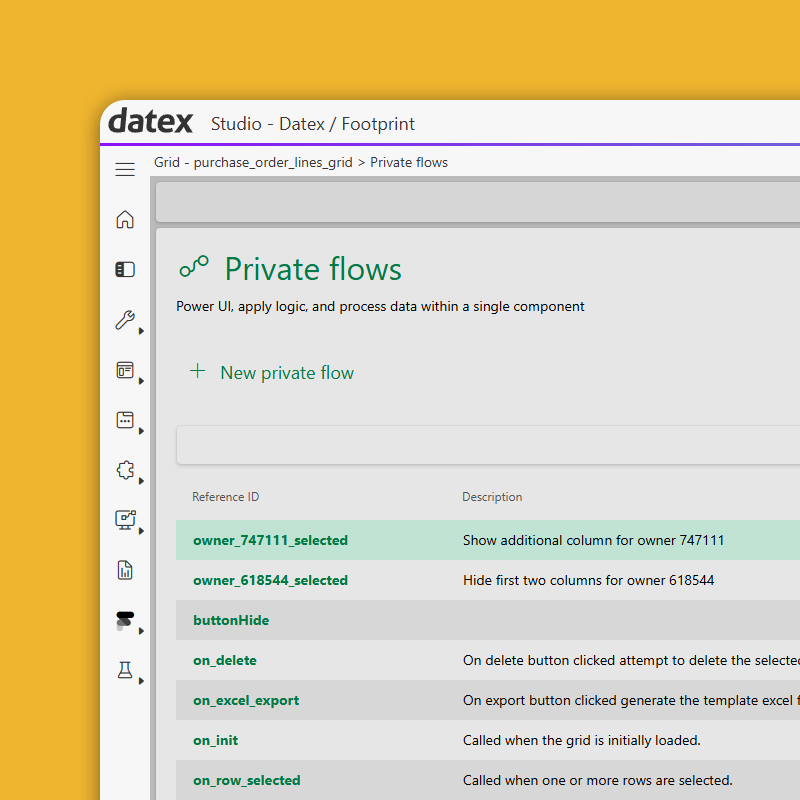Viewport: 800px width, 800px height.
Task: Click the black layered shapes sidebar icon
Action: pyautogui.click(x=125, y=620)
